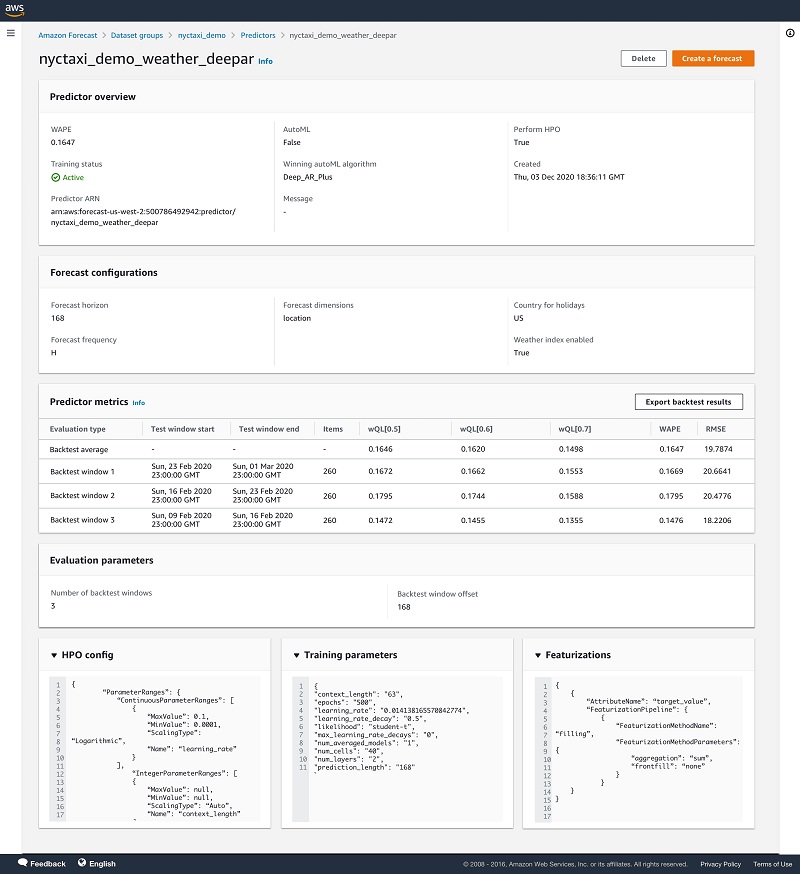Click the created date Thu, 03 Dec 2020
Viewport: 800px width, 874px height.
point(569,177)
